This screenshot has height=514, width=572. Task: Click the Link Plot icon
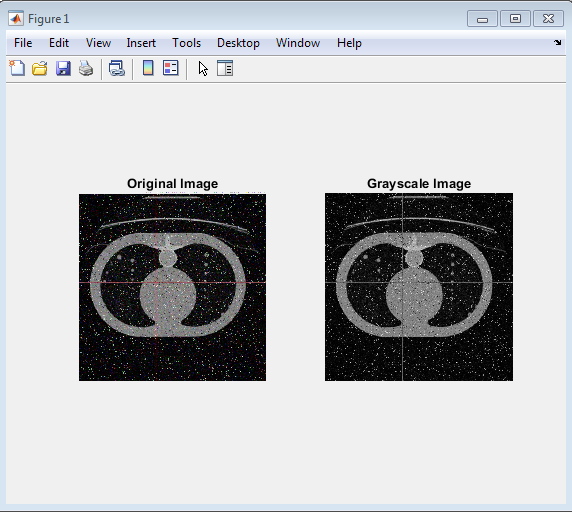[x=117, y=68]
